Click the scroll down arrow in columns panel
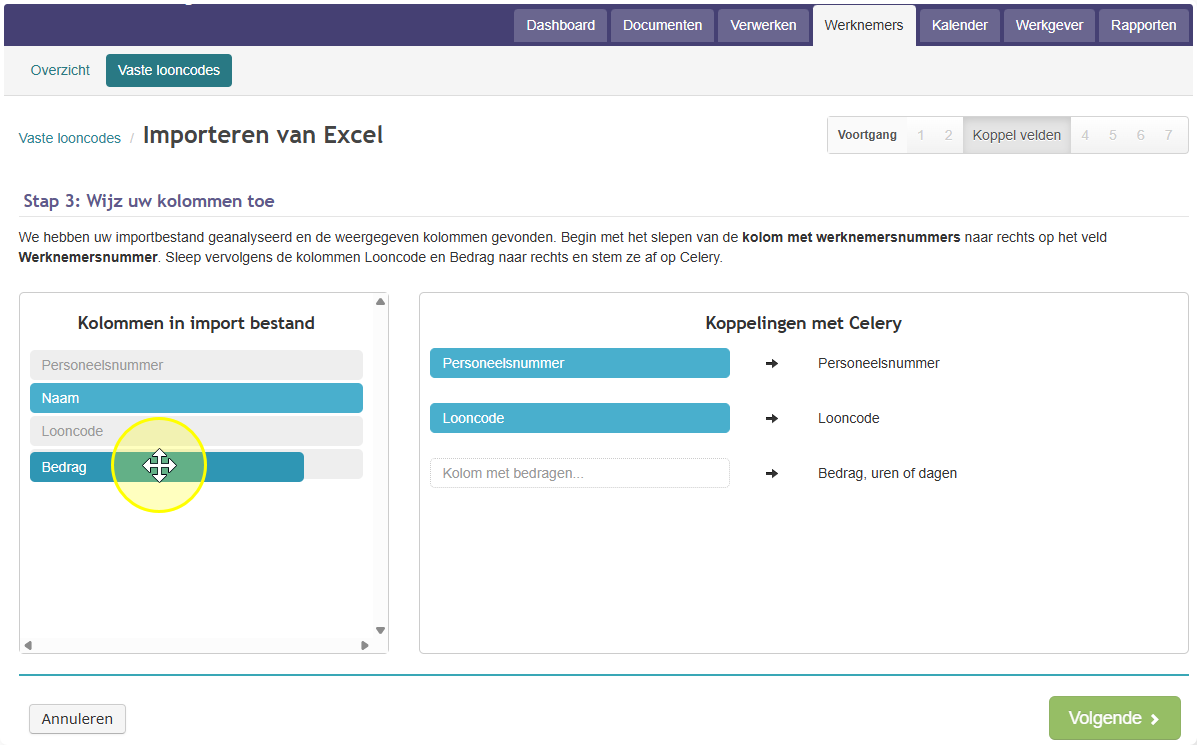The height and width of the screenshot is (745, 1197). coord(380,631)
